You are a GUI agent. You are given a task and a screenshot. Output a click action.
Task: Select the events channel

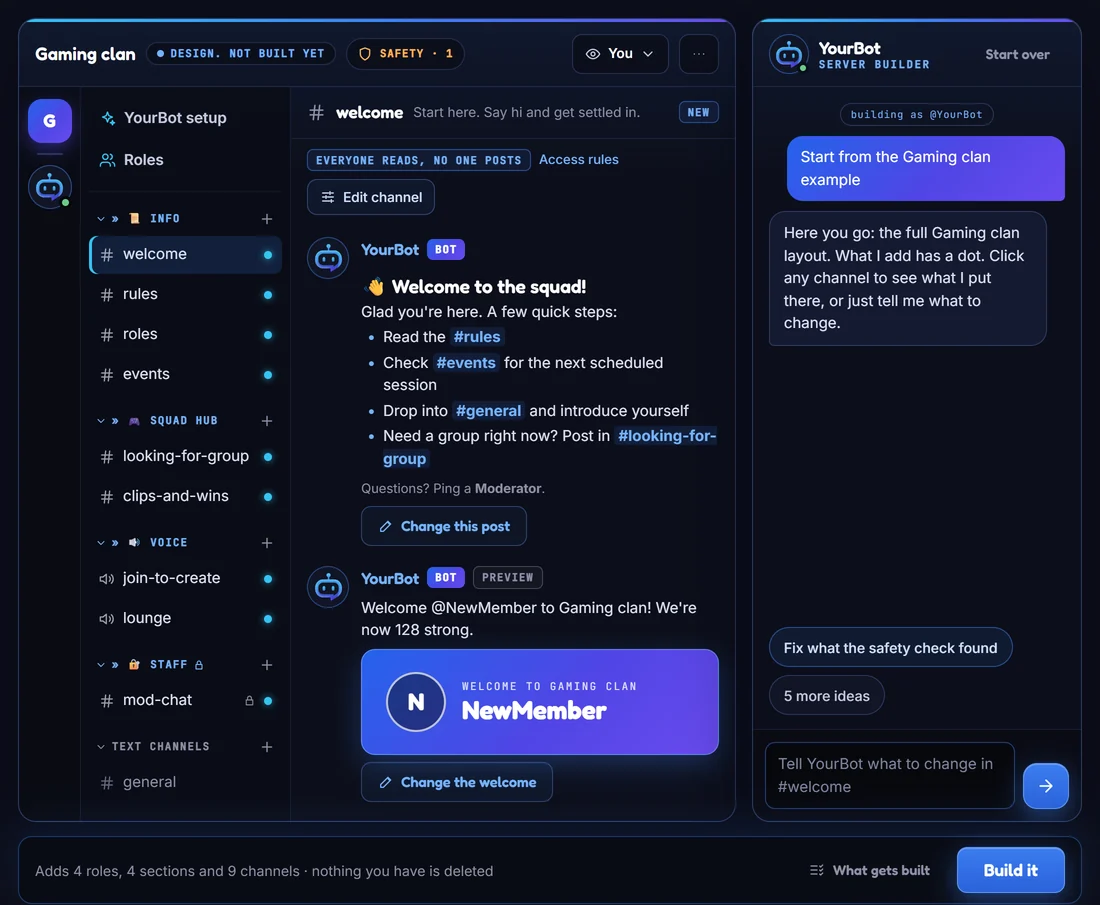pyautogui.click(x=186, y=375)
